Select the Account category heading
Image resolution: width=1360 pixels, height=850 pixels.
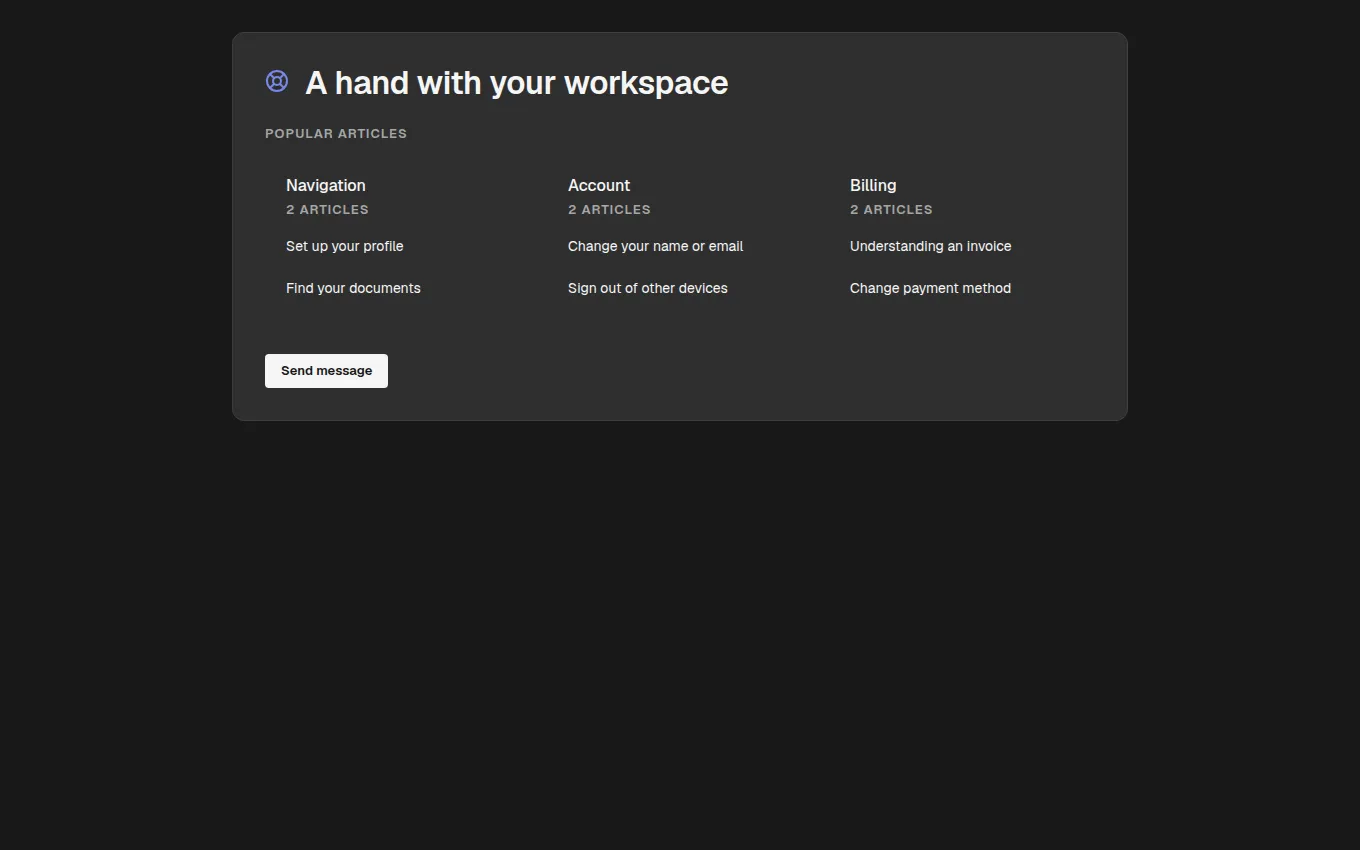(599, 185)
